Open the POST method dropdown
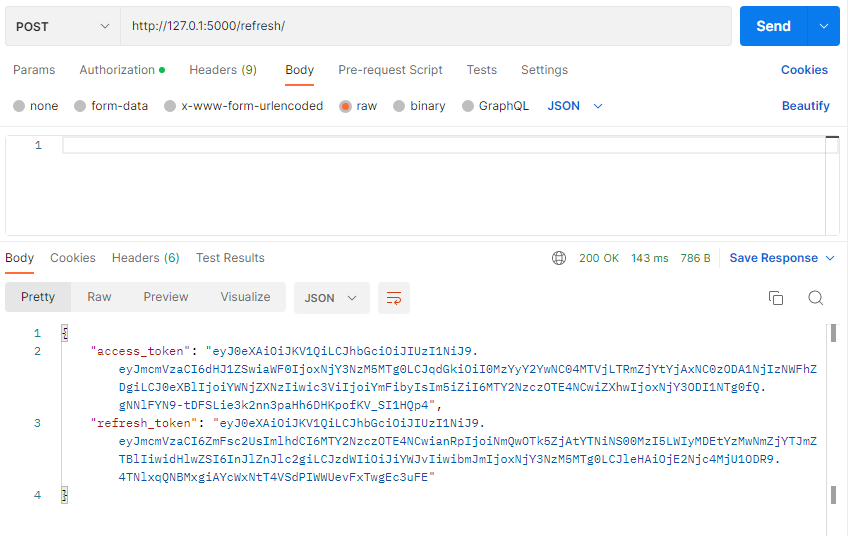 pyautogui.click(x=63, y=26)
